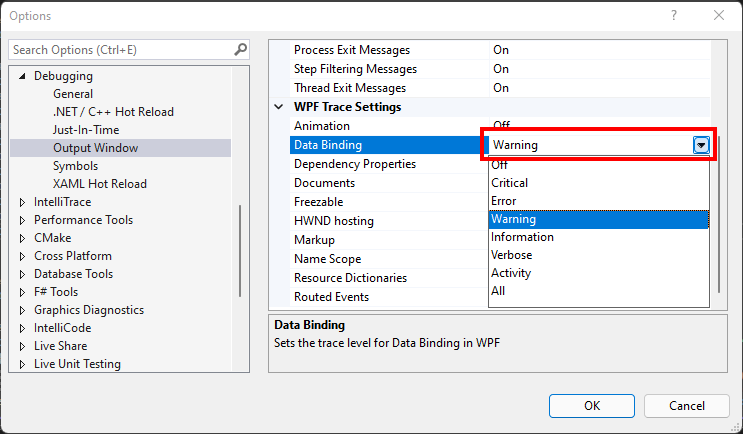Select Critical trace level

point(599,183)
